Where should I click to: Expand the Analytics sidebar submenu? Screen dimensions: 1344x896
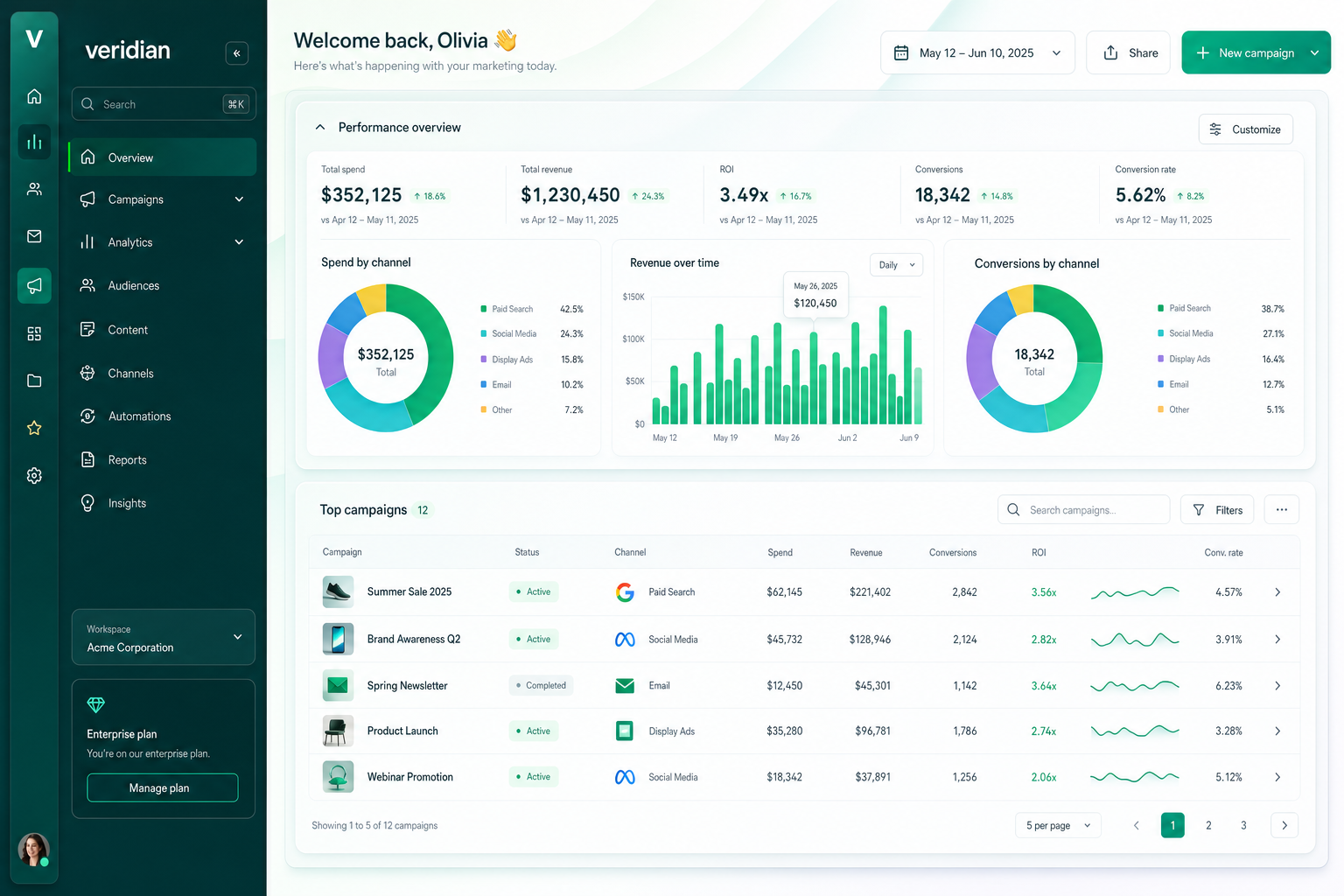(239, 242)
